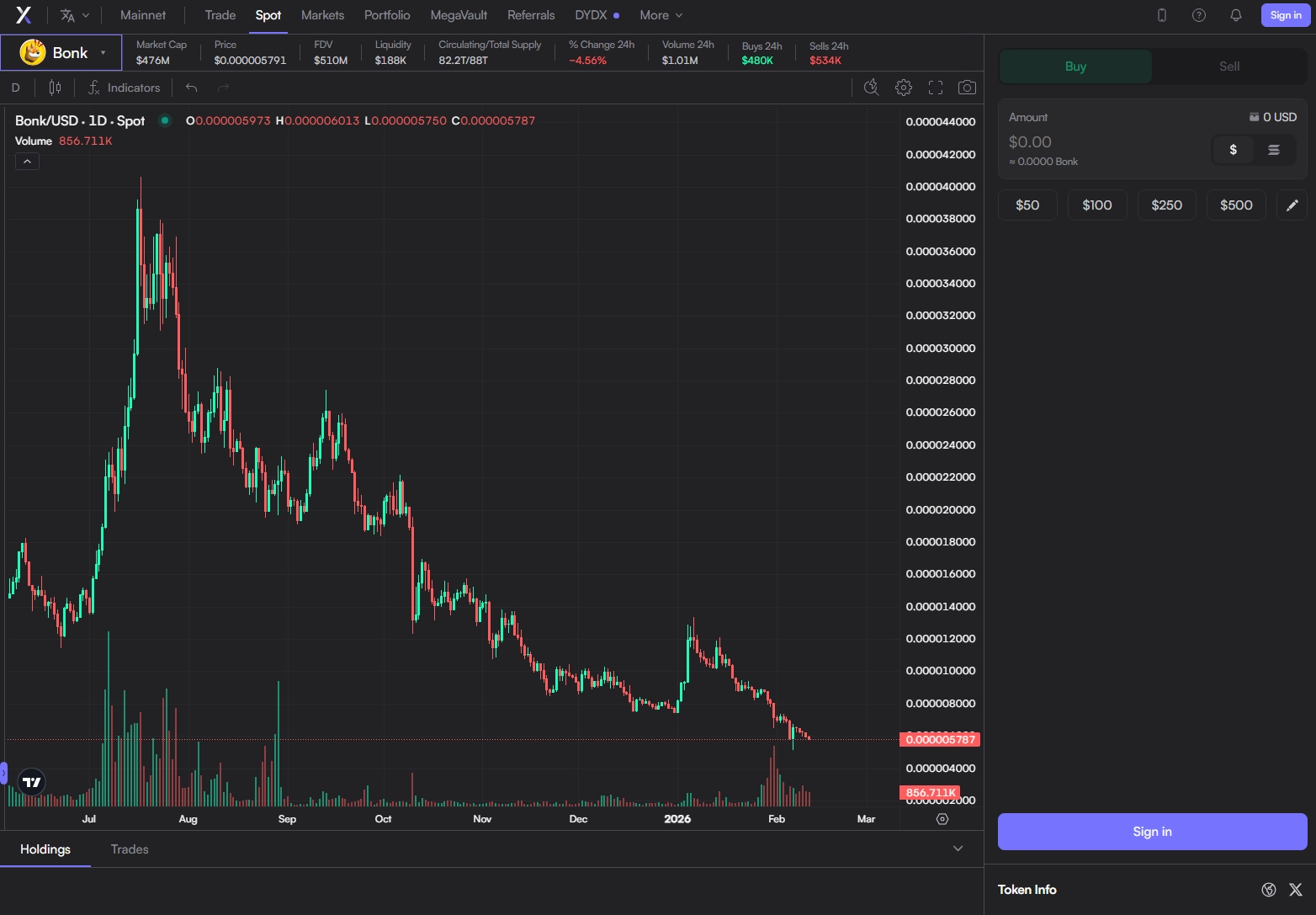Viewport: 1316px width, 915px height.
Task: Click the Token Info heading
Action: click(1027, 890)
